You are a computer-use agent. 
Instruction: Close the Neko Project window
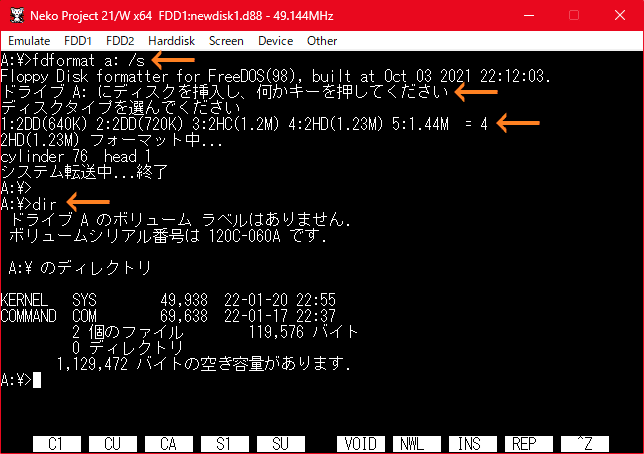pyautogui.click(x=620, y=16)
